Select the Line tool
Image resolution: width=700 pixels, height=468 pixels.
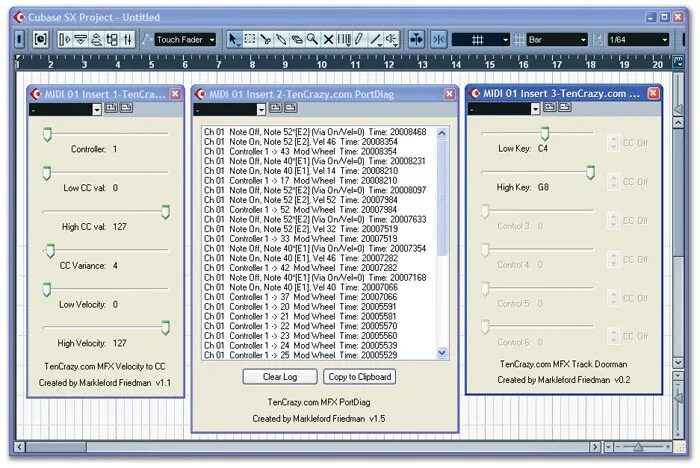pos(376,40)
